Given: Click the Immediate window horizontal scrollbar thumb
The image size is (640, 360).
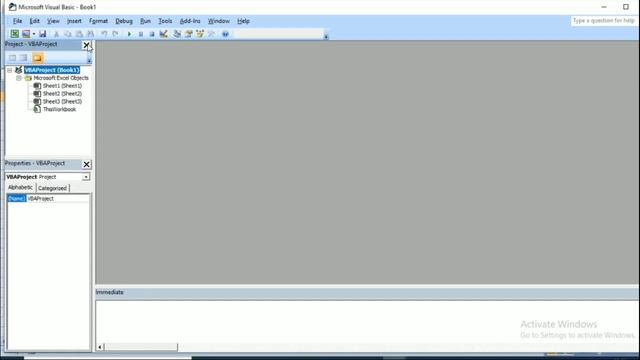Looking at the screenshot, I should point(141,347).
